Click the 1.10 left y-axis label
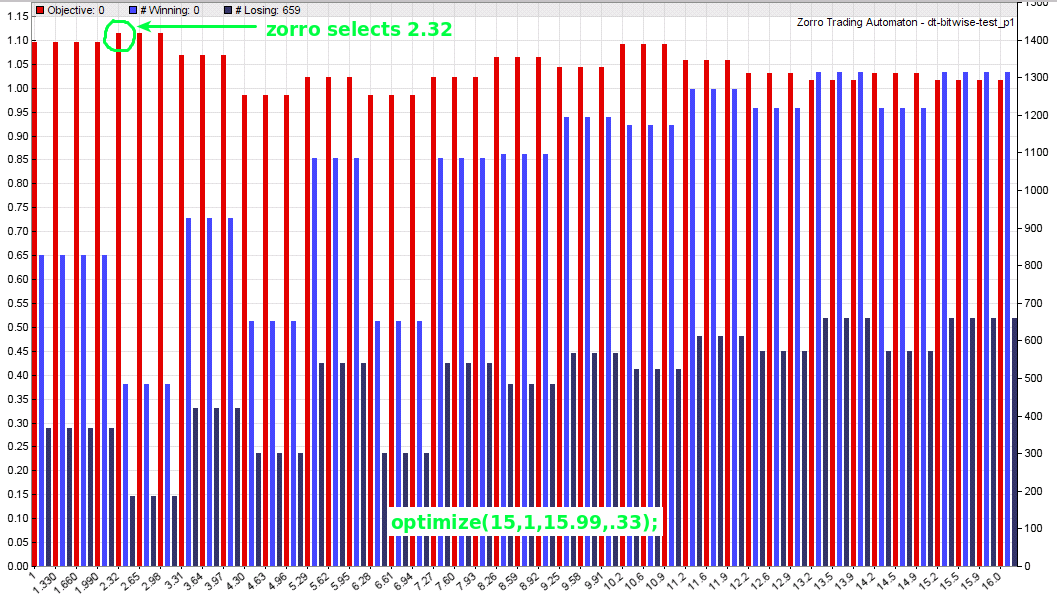This screenshot has height=597, width=1057. pos(15,40)
